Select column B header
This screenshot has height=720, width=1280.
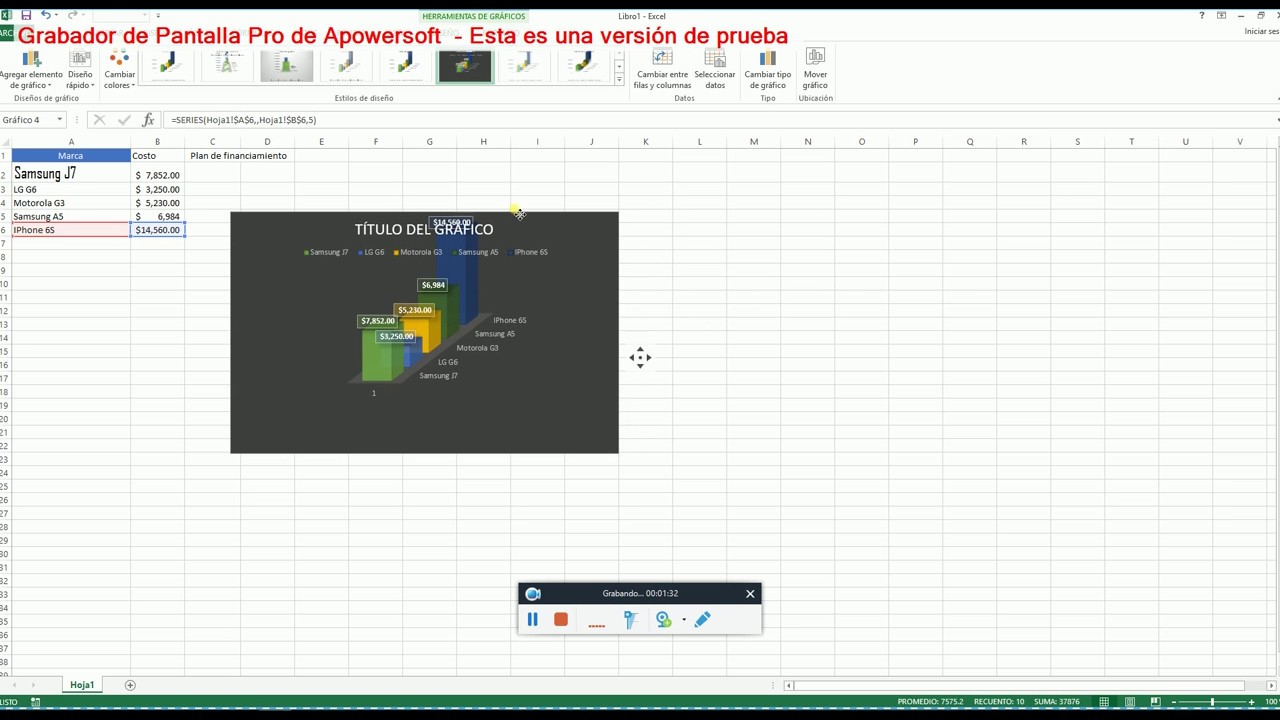157,141
